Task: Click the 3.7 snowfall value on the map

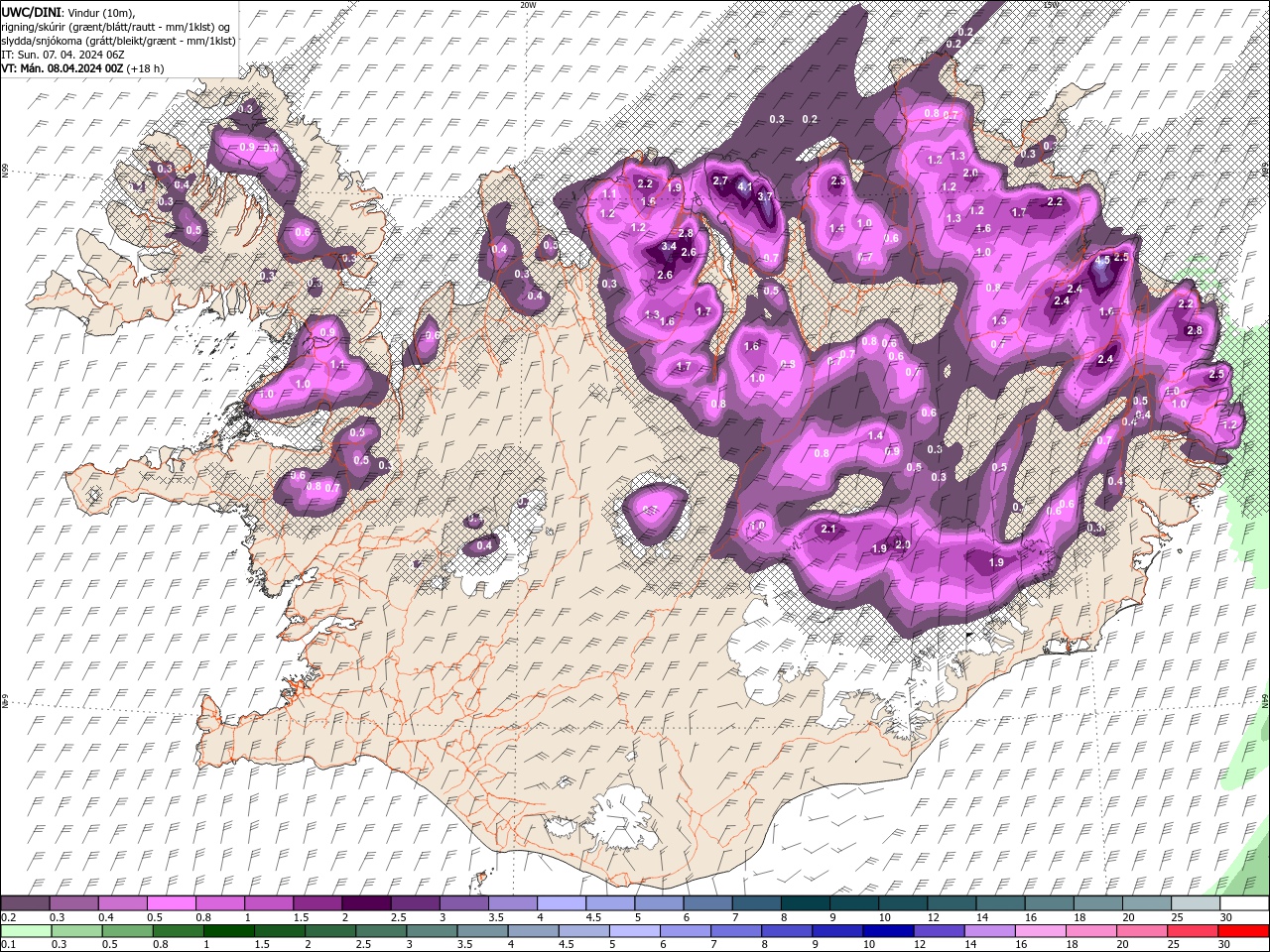Action: pos(765,197)
